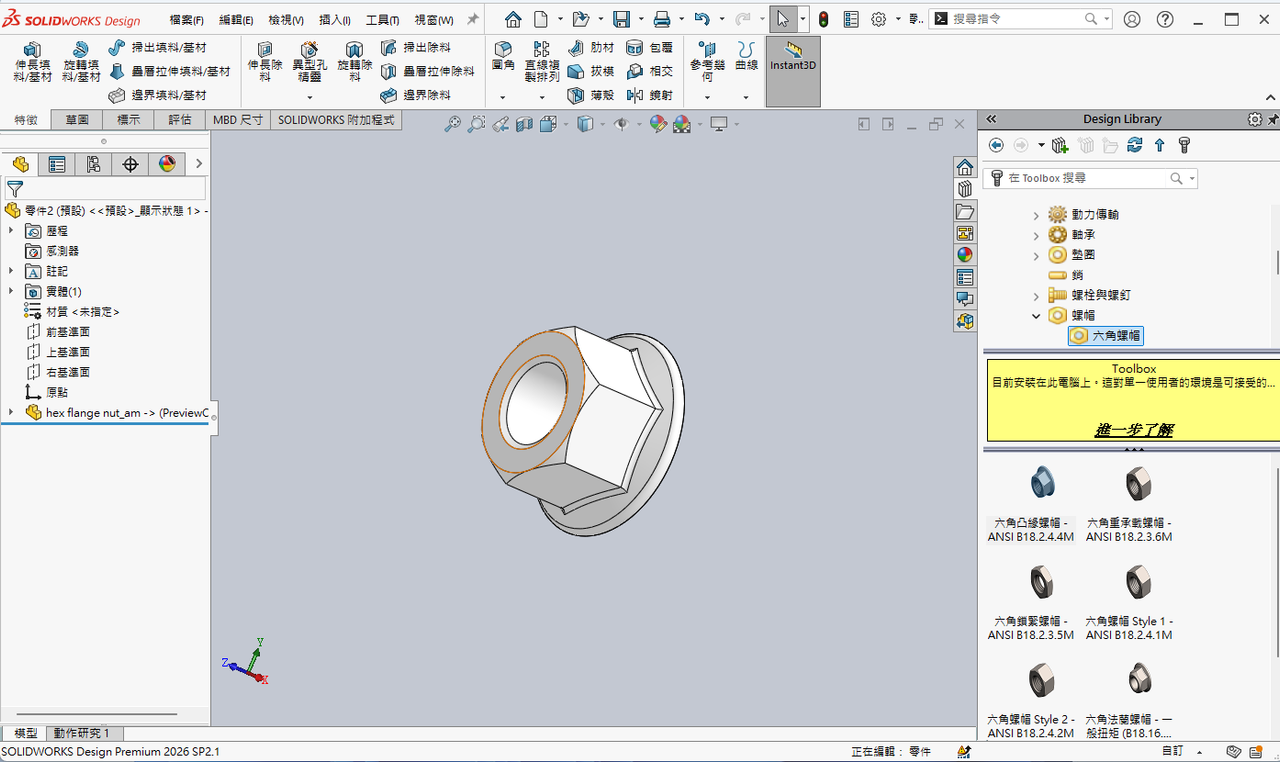Viewport: 1280px width, 762px height.
Task: Toggle hide/show items eye icon
Action: coord(621,124)
